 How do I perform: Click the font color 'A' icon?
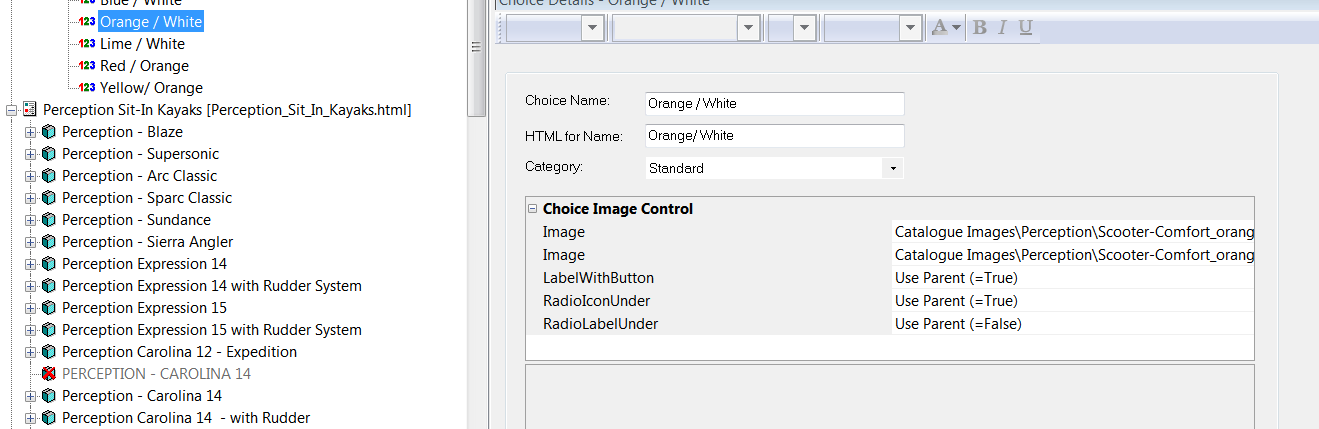point(939,28)
